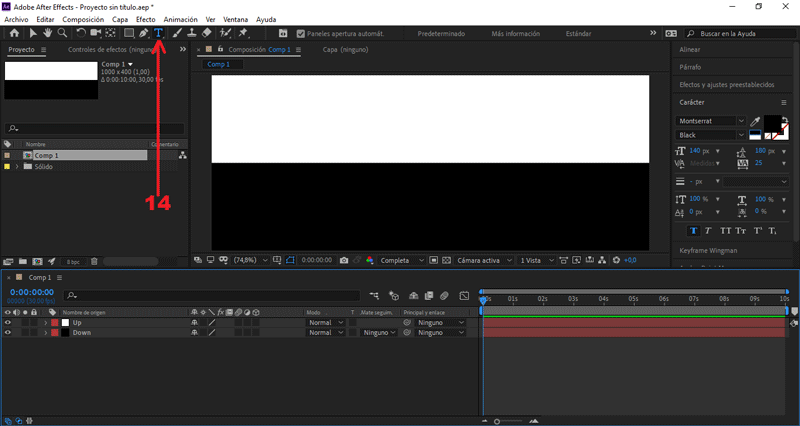This screenshot has width=800, height=426.
Task: Click the eyedropper in Character panel
Action: point(755,121)
